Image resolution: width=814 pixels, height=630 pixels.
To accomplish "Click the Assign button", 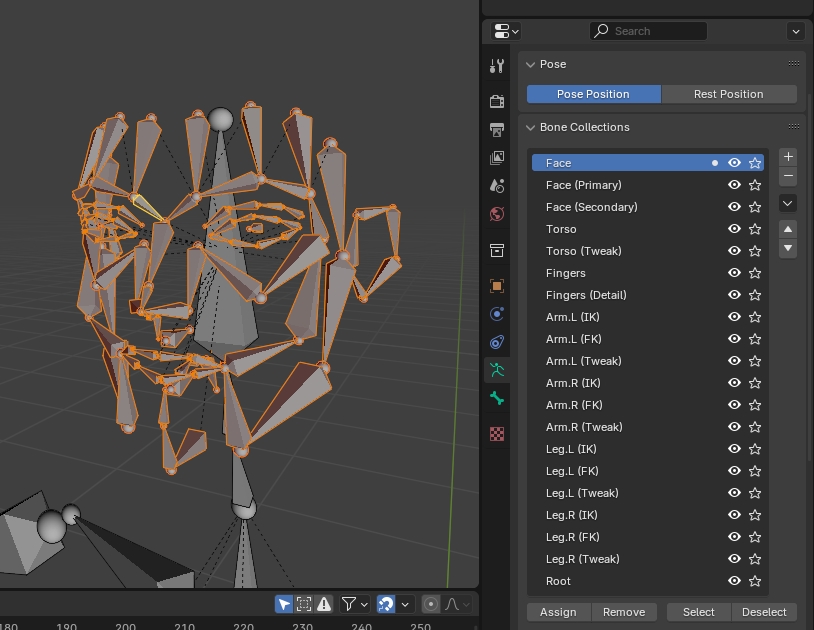I will tap(558, 612).
